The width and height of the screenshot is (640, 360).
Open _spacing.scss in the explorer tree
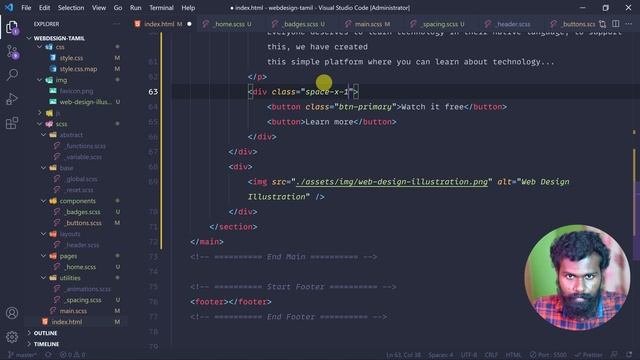point(82,300)
